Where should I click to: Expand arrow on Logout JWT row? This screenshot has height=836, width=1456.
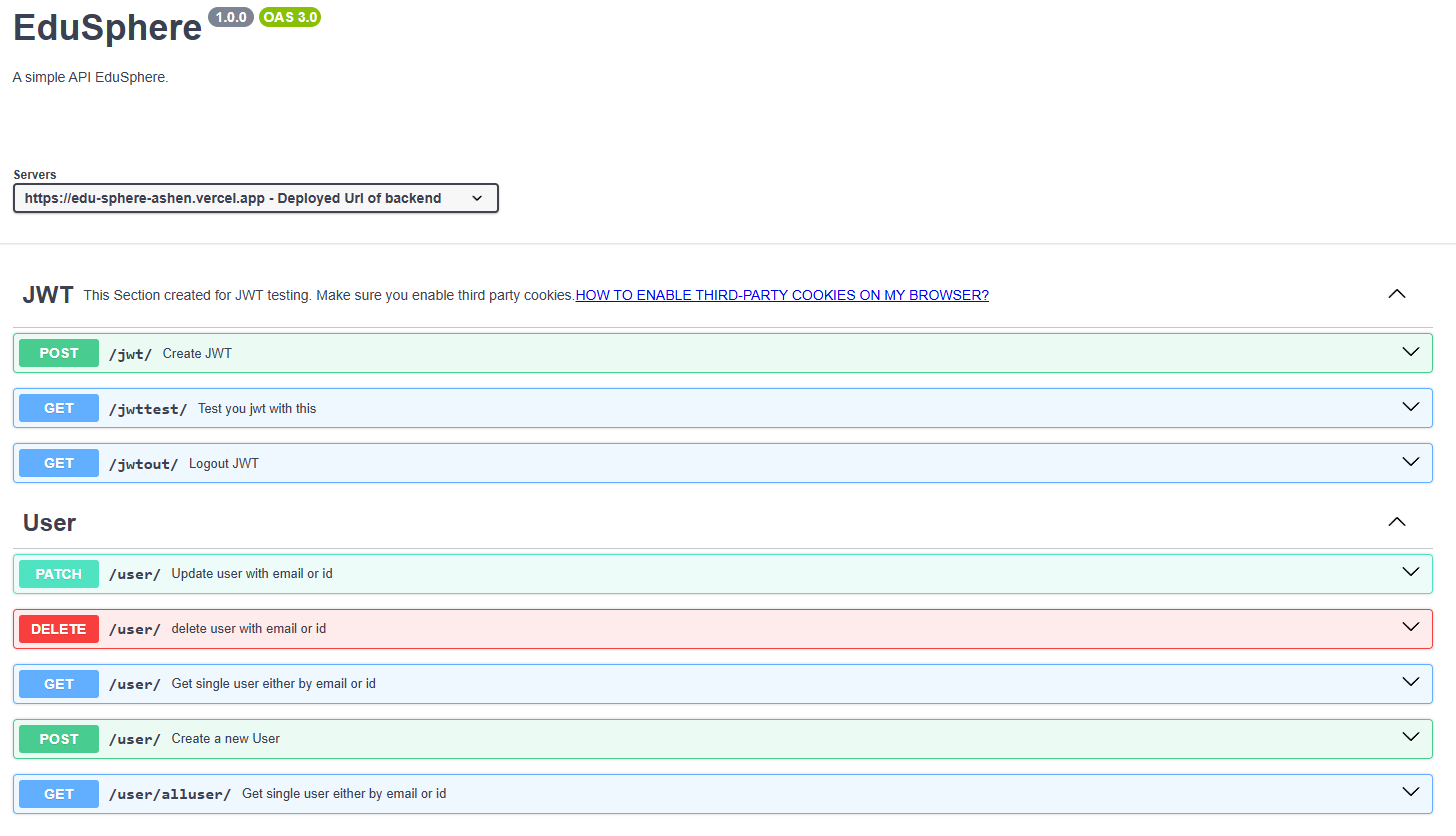[x=1411, y=462]
